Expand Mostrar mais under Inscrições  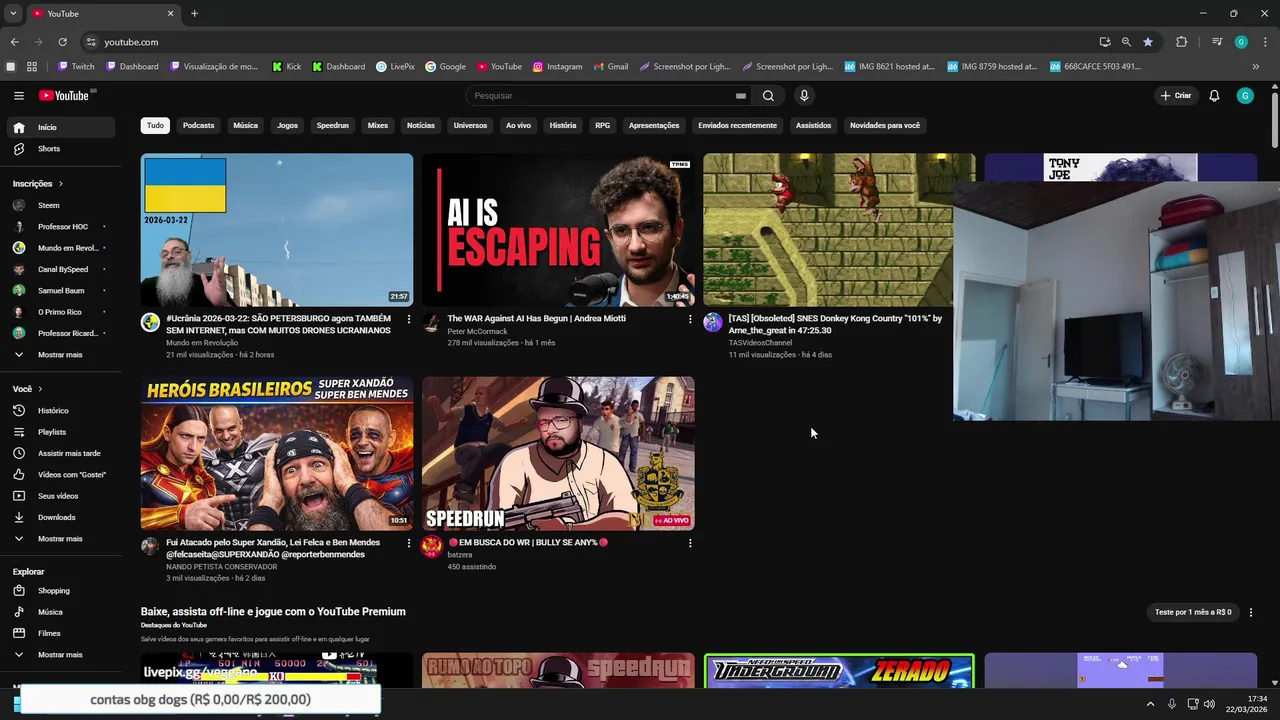click(x=62, y=355)
